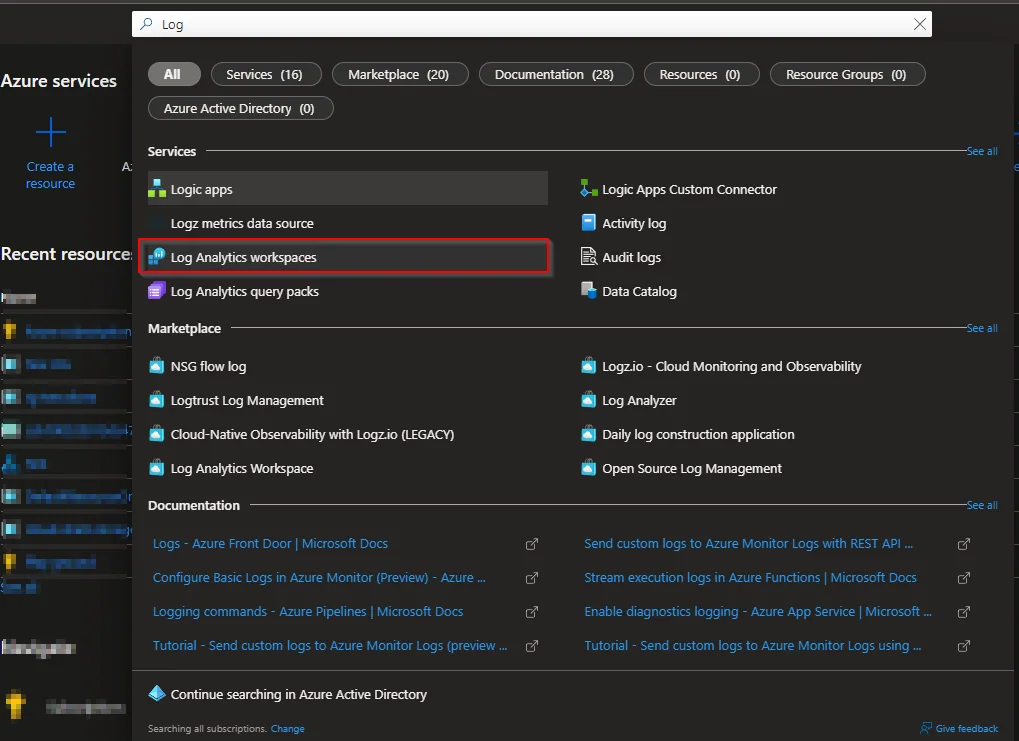Click the Daily log construction application icon

coord(589,434)
